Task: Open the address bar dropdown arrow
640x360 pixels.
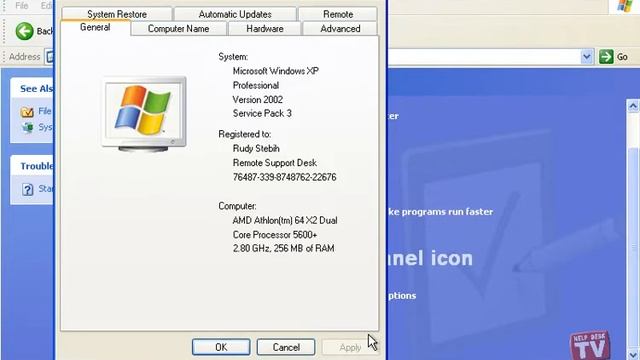Action: [x=587, y=56]
